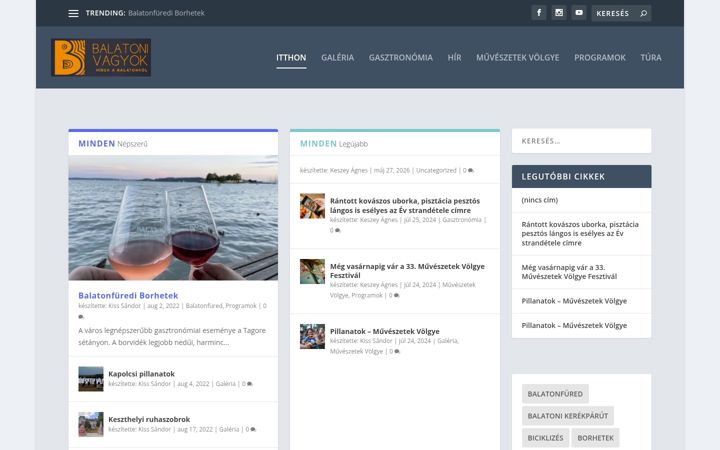Click the Keszthelyi ruhaszobrok thumbnail

click(91, 424)
